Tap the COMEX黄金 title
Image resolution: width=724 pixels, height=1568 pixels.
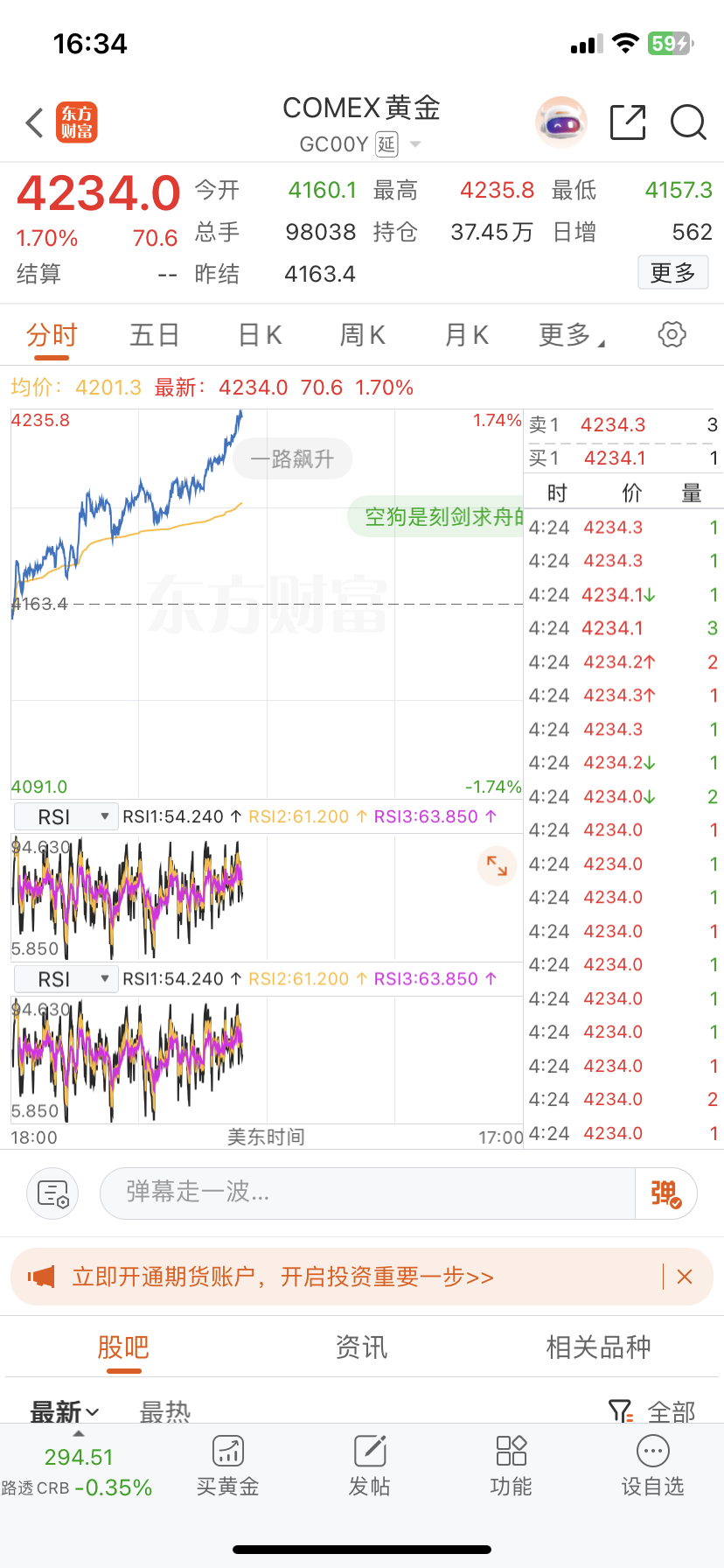[361, 108]
